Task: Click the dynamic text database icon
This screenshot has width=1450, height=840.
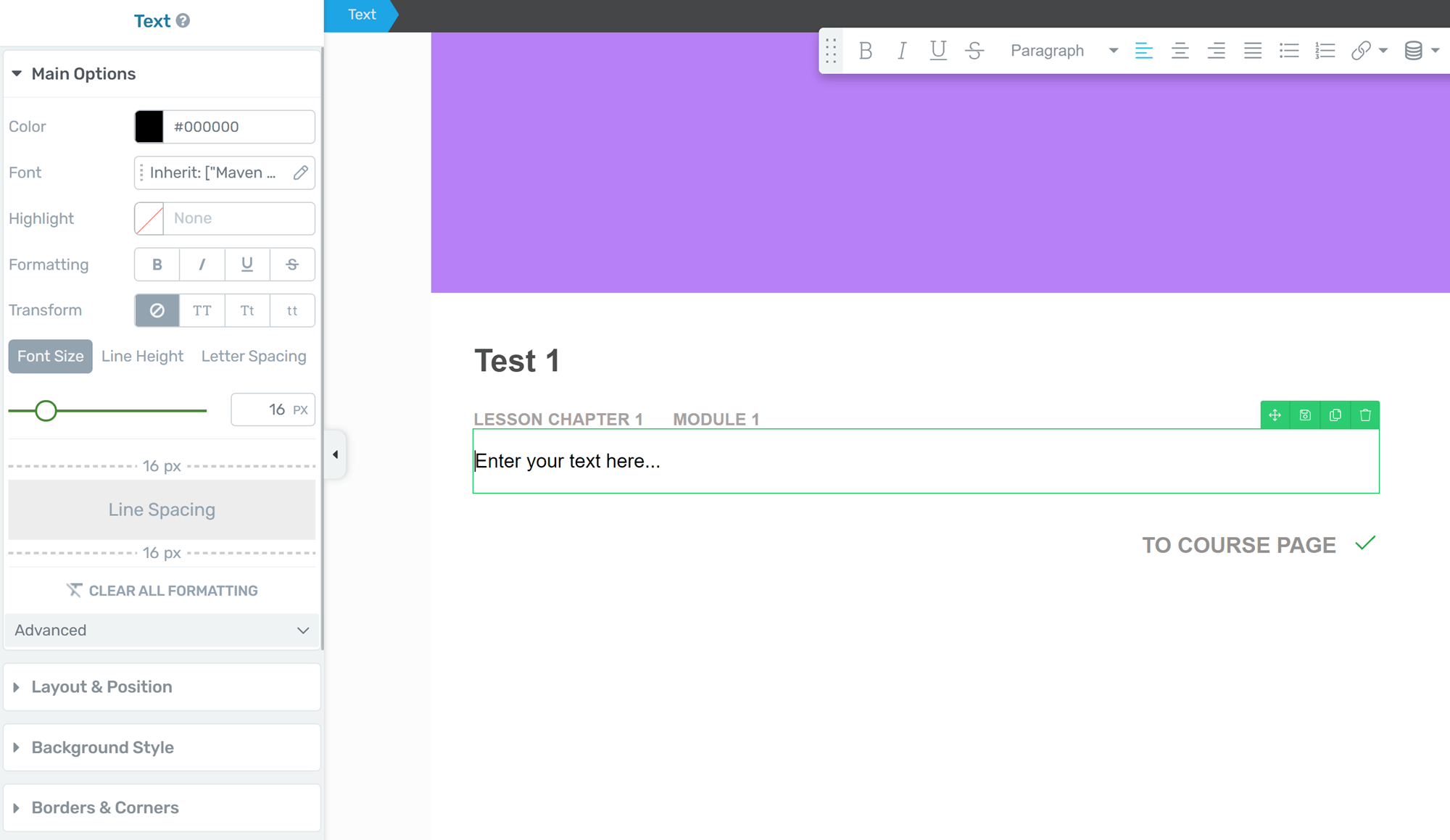Action: click(1413, 51)
